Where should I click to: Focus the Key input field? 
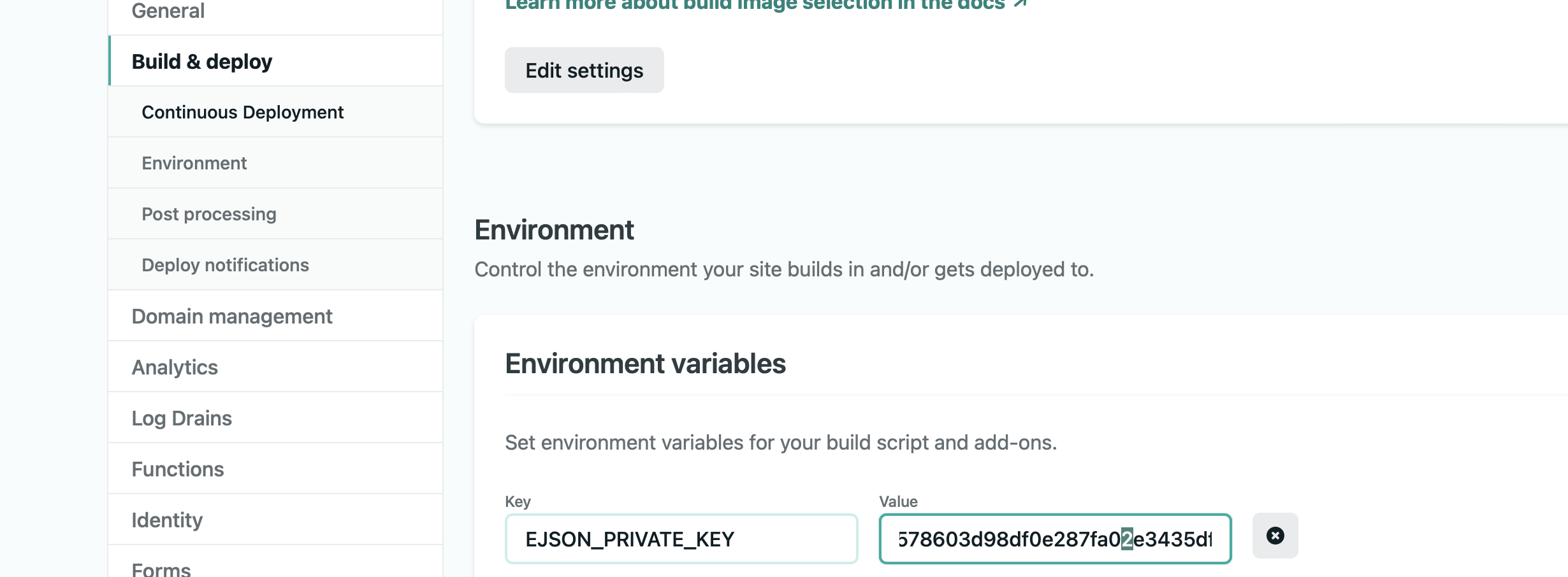point(681,539)
